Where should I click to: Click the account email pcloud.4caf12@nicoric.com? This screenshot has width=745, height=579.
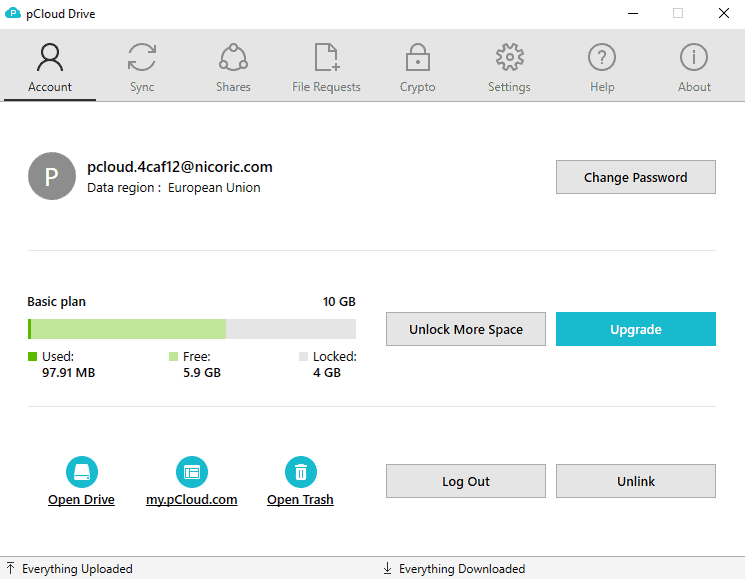(x=180, y=167)
